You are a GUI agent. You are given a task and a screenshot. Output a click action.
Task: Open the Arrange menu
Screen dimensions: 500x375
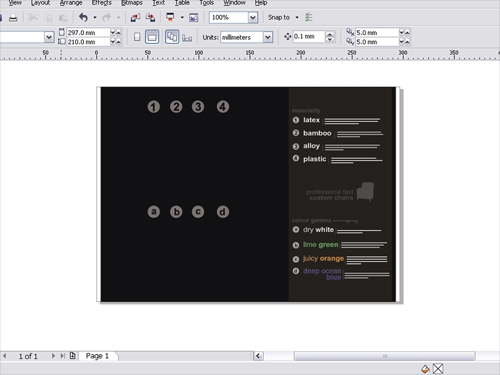click(x=71, y=3)
